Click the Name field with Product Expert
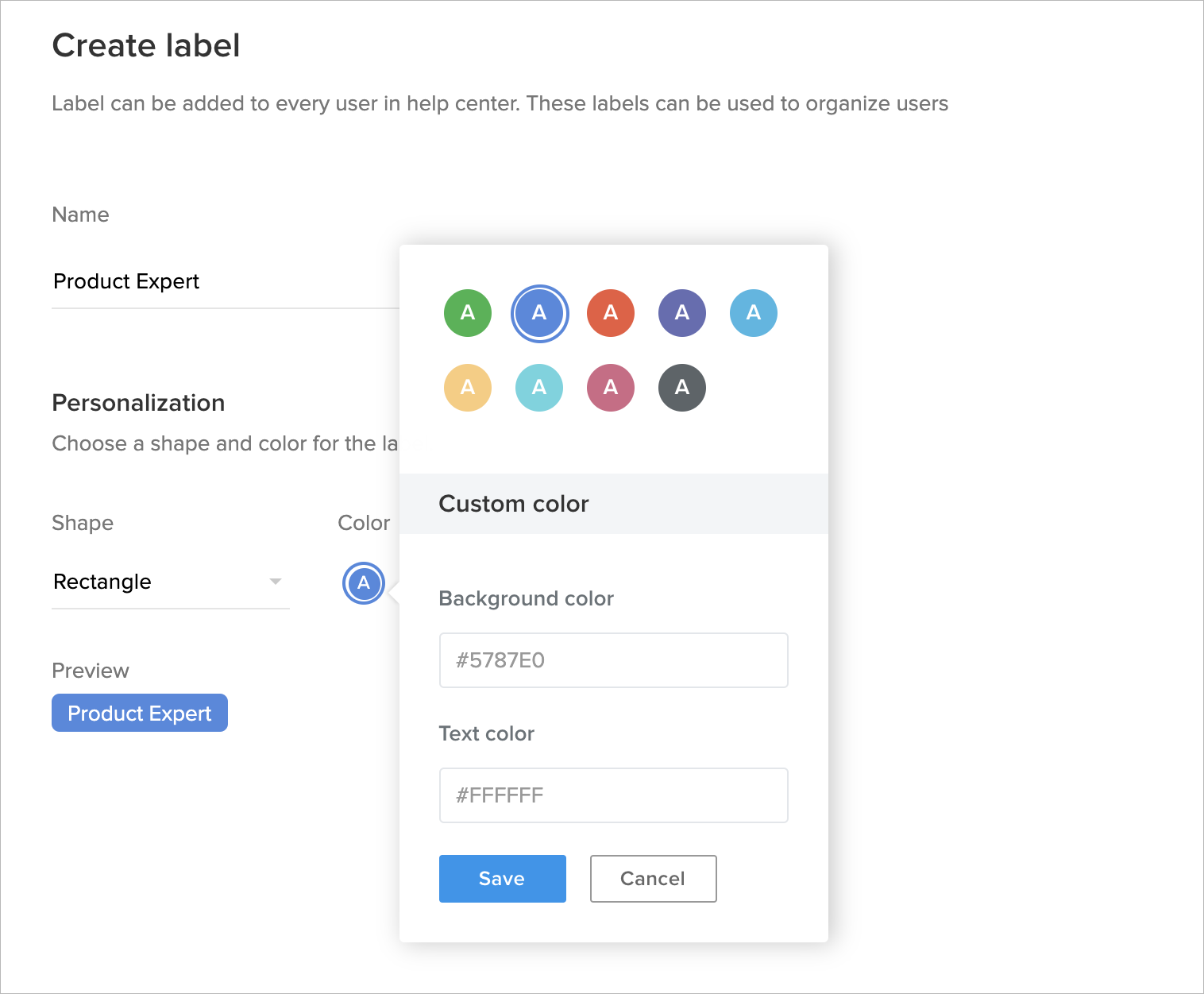This screenshot has height=994, width=1204. [x=222, y=282]
